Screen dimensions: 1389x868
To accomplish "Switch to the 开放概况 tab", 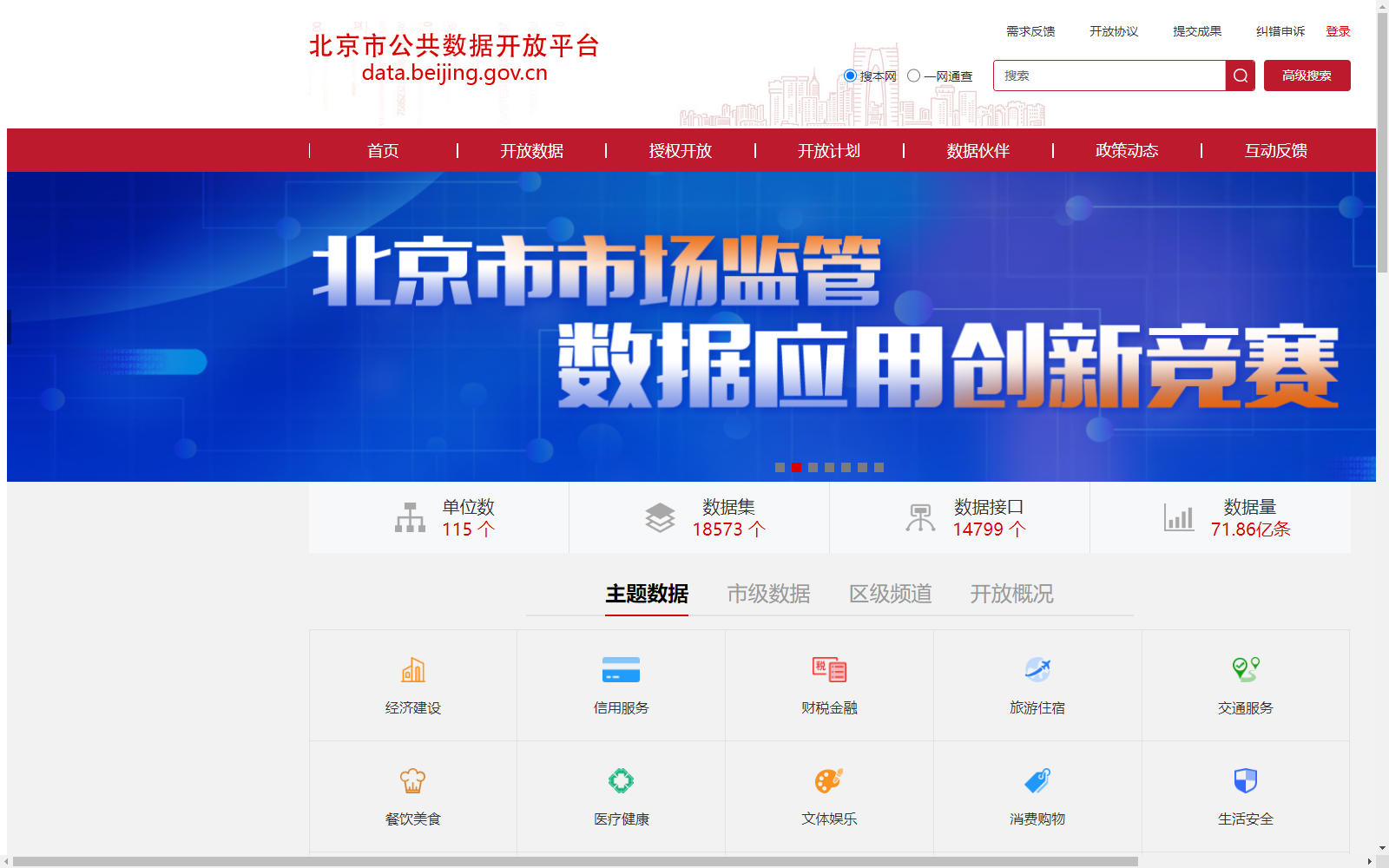I will 1011,595.
